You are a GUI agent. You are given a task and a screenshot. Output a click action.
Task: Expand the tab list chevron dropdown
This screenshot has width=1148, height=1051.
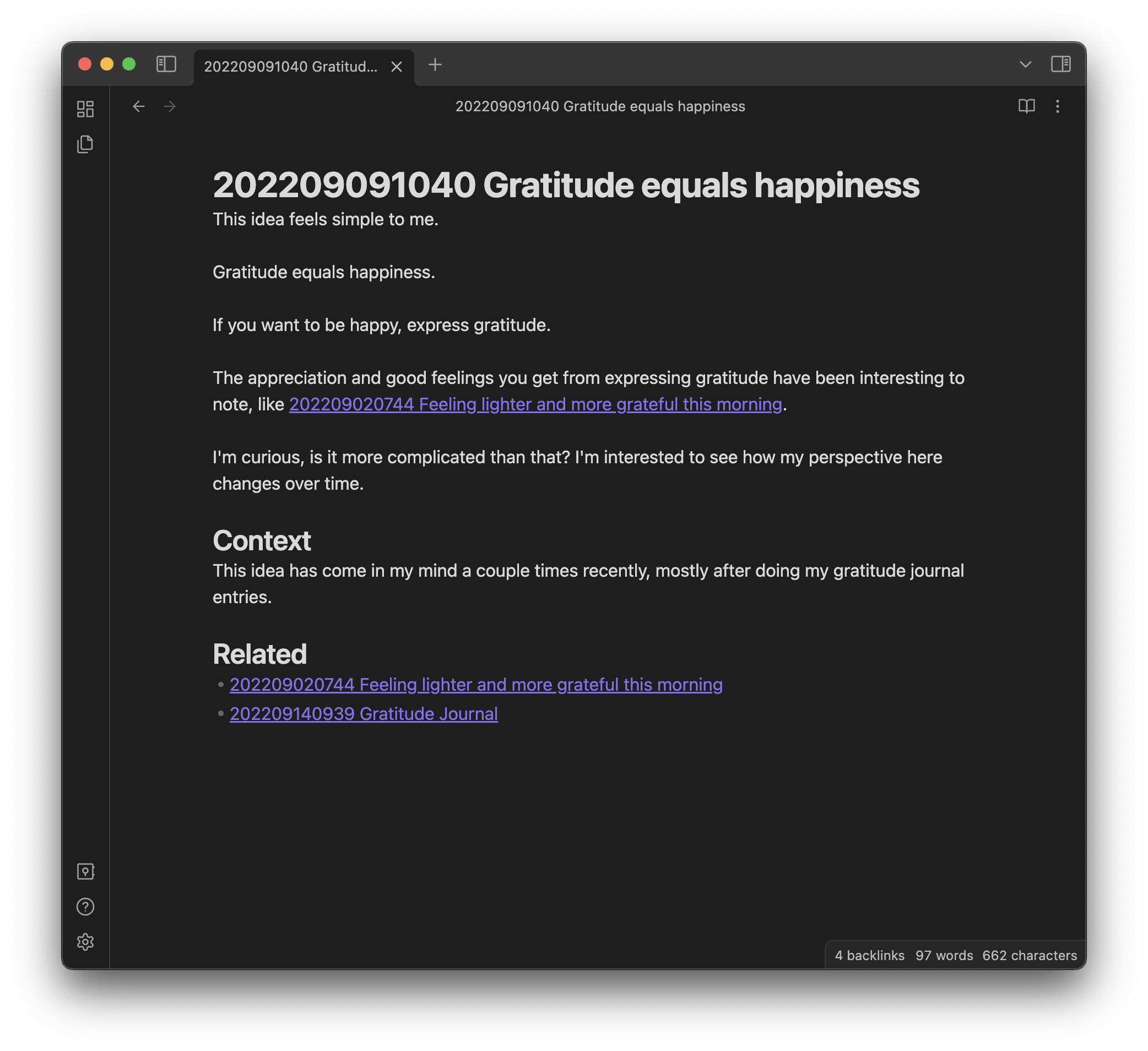[x=1025, y=64]
